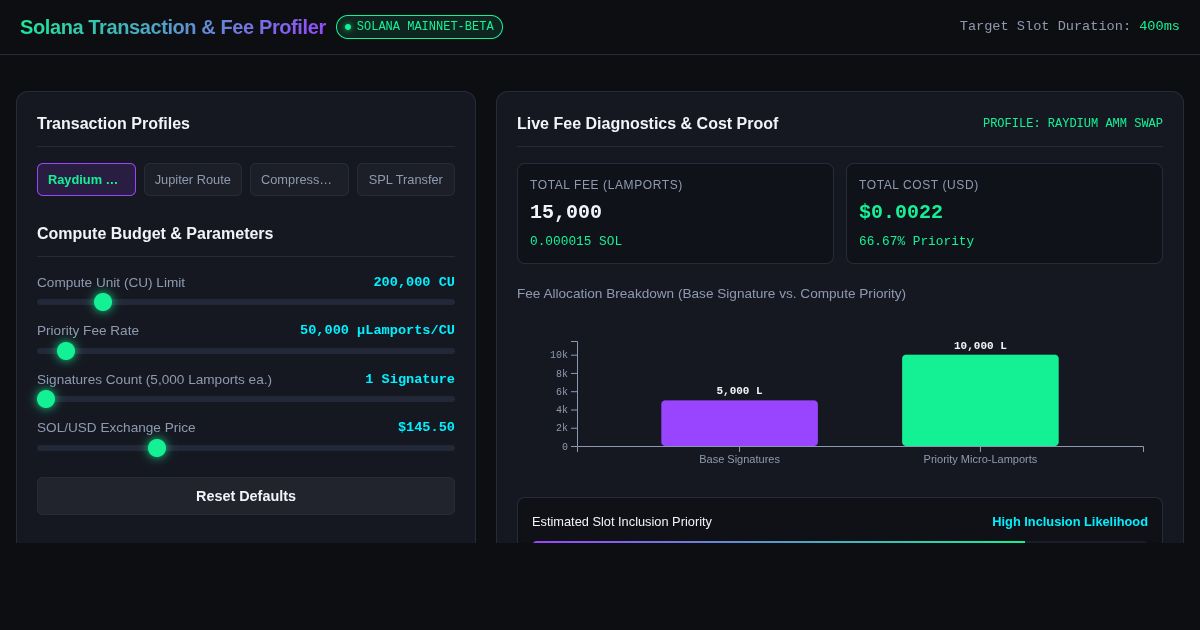
Task: Click the $0.0022 total cost figure
Action: pyautogui.click(x=901, y=212)
